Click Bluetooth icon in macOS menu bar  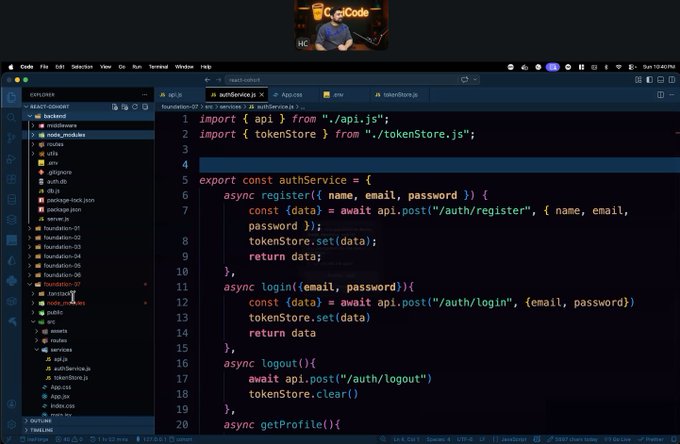tap(606, 67)
